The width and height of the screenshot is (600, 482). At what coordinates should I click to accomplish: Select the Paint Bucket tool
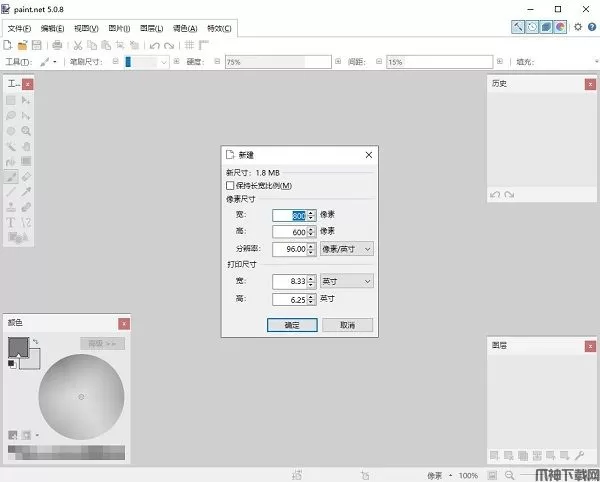(11, 161)
